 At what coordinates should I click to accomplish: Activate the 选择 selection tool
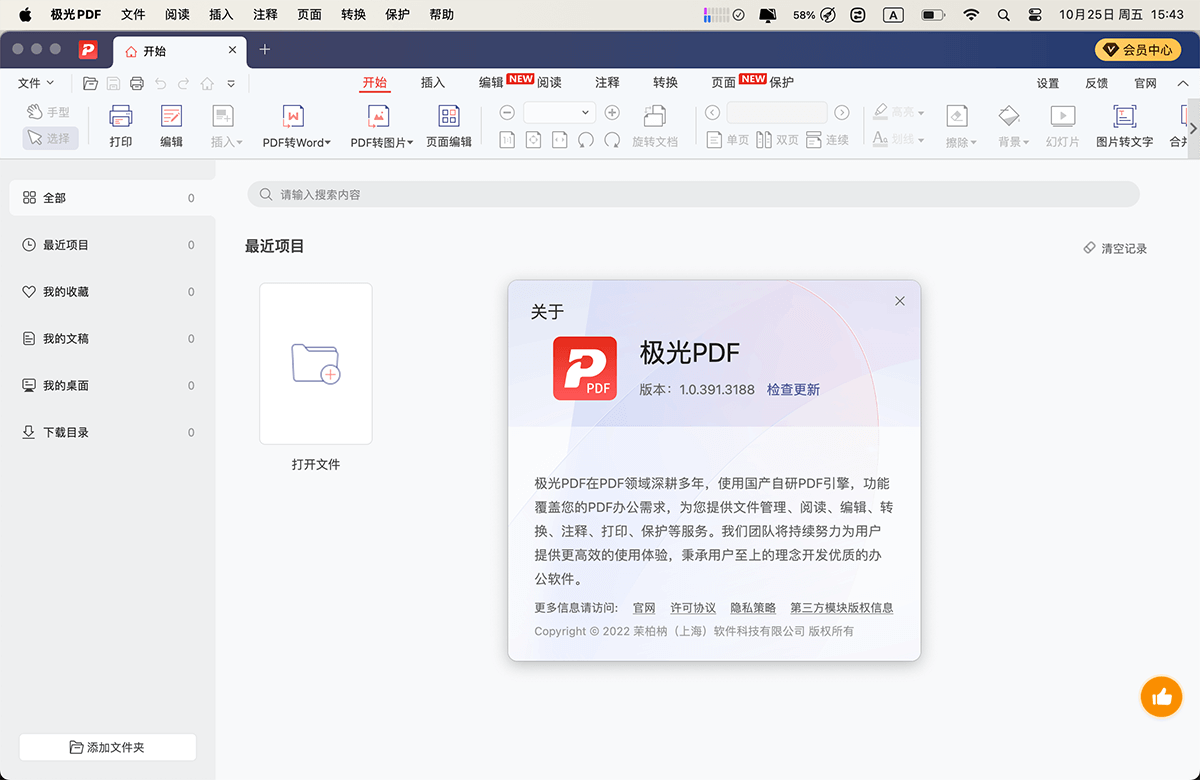pos(50,138)
